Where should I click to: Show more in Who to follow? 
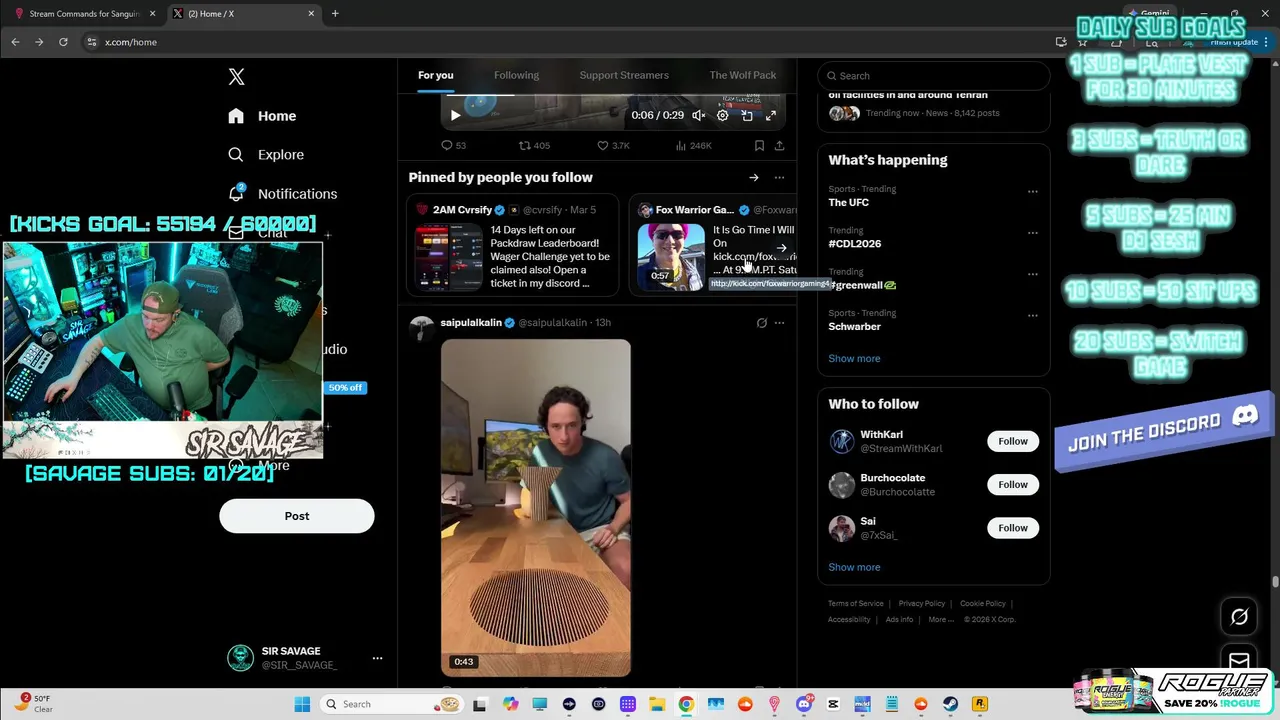click(854, 567)
